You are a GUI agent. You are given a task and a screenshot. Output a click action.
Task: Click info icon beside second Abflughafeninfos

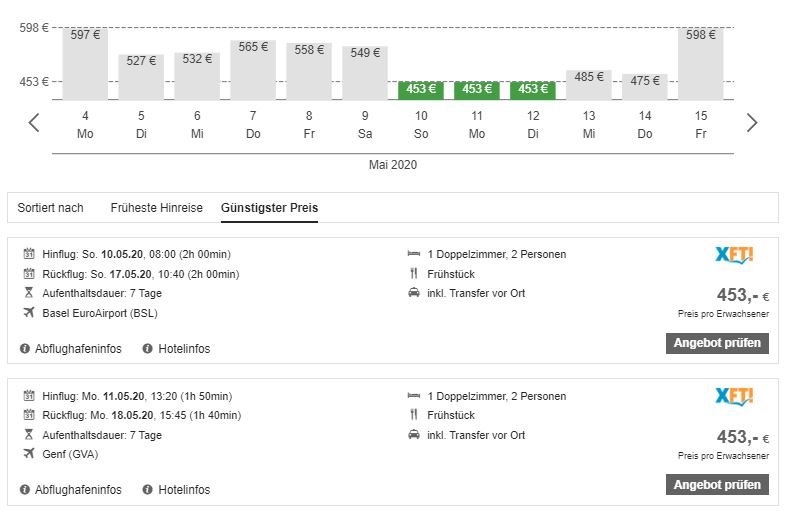click(x=25, y=490)
